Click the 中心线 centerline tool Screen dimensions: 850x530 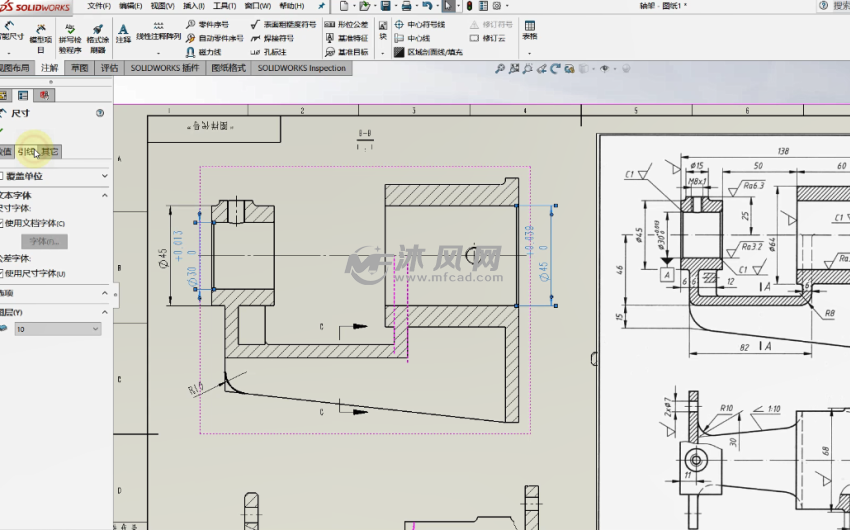point(412,38)
